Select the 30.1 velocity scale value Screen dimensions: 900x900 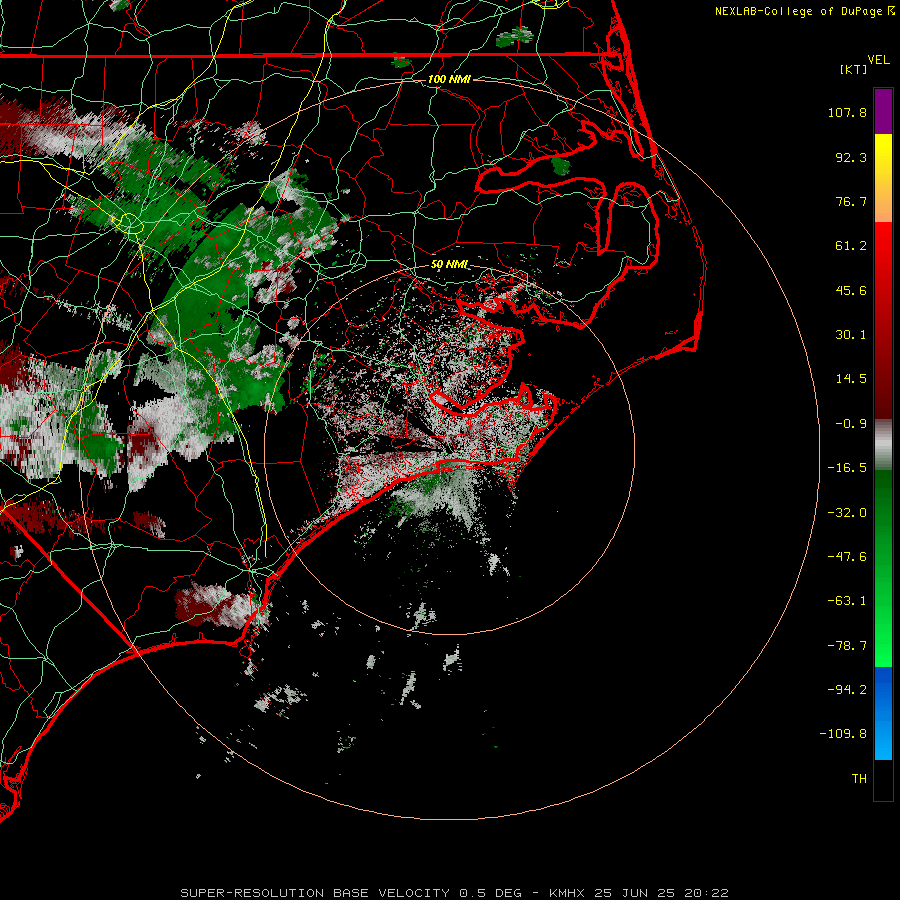851,335
